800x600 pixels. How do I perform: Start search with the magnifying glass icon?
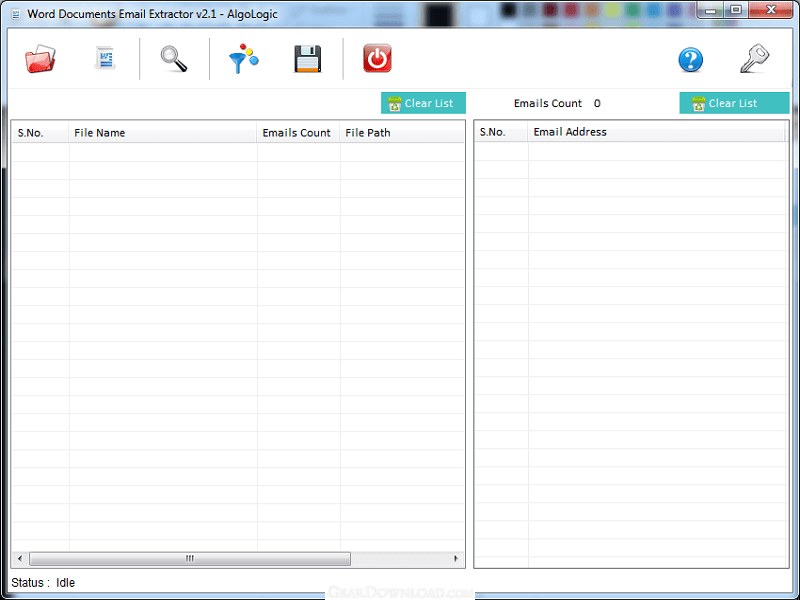click(174, 59)
